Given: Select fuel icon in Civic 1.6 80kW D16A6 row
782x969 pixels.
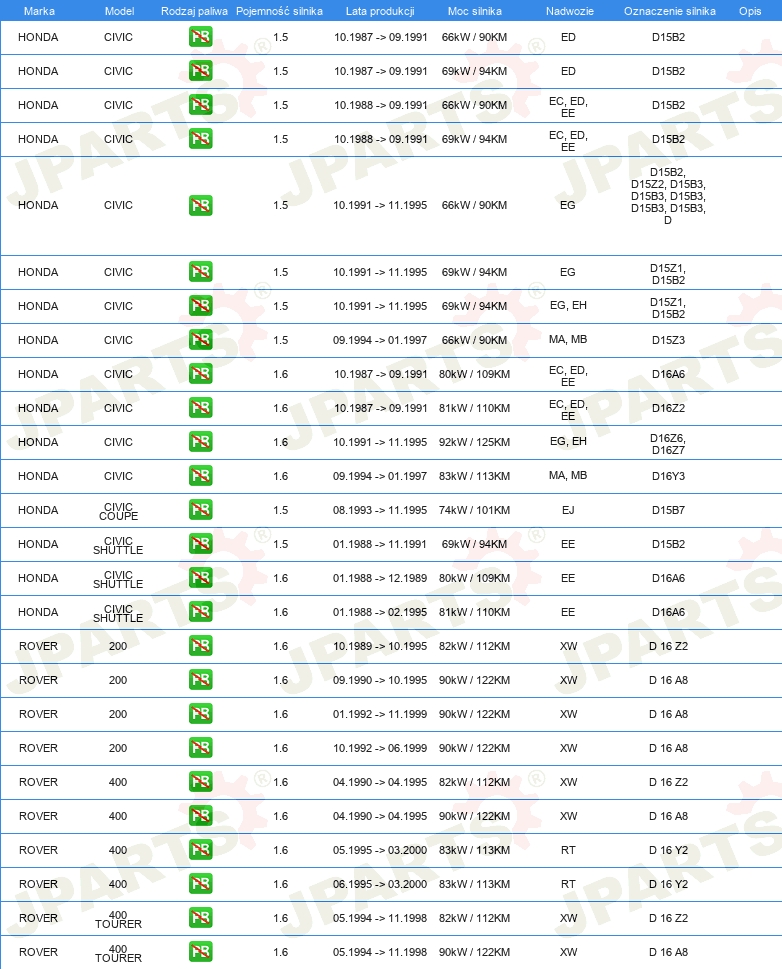Looking at the screenshot, I should 200,374.
